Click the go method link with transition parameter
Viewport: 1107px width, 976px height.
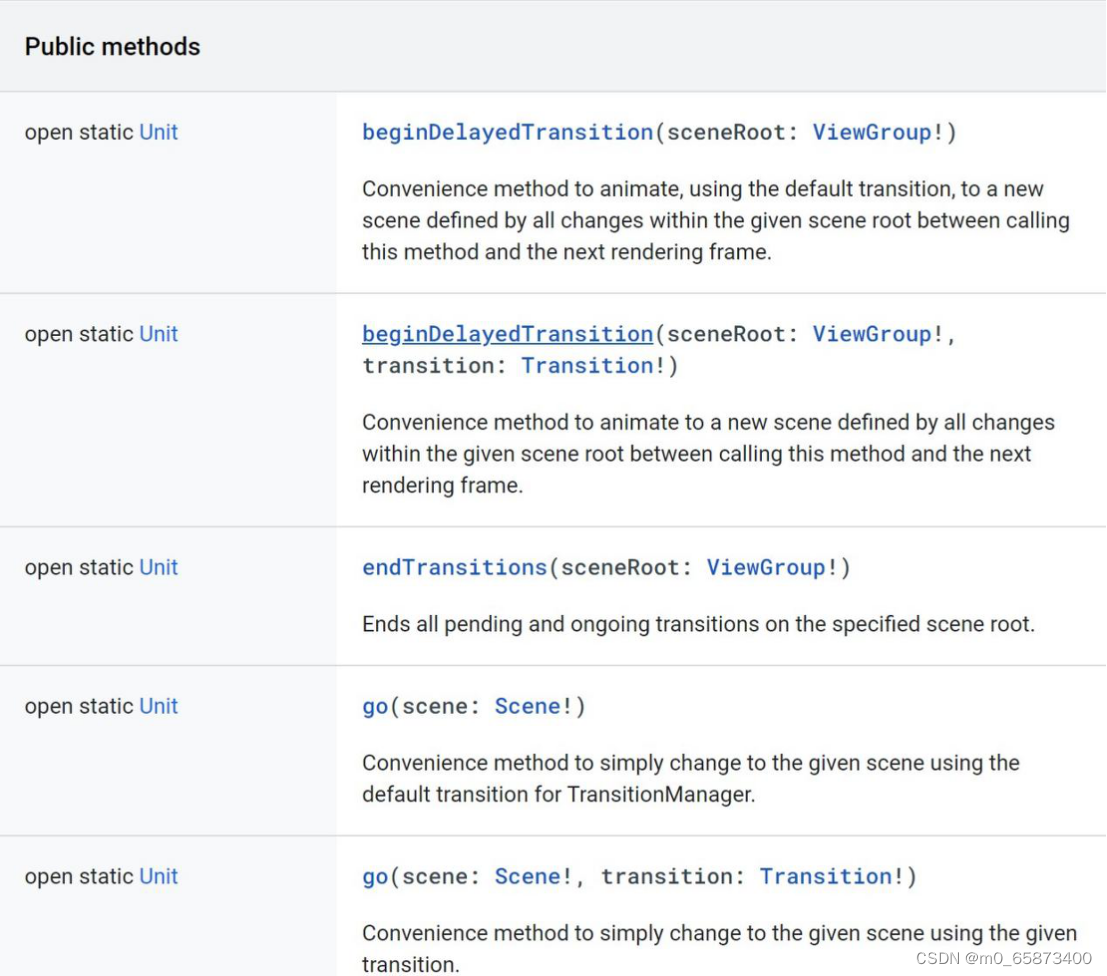pyautogui.click(x=375, y=876)
